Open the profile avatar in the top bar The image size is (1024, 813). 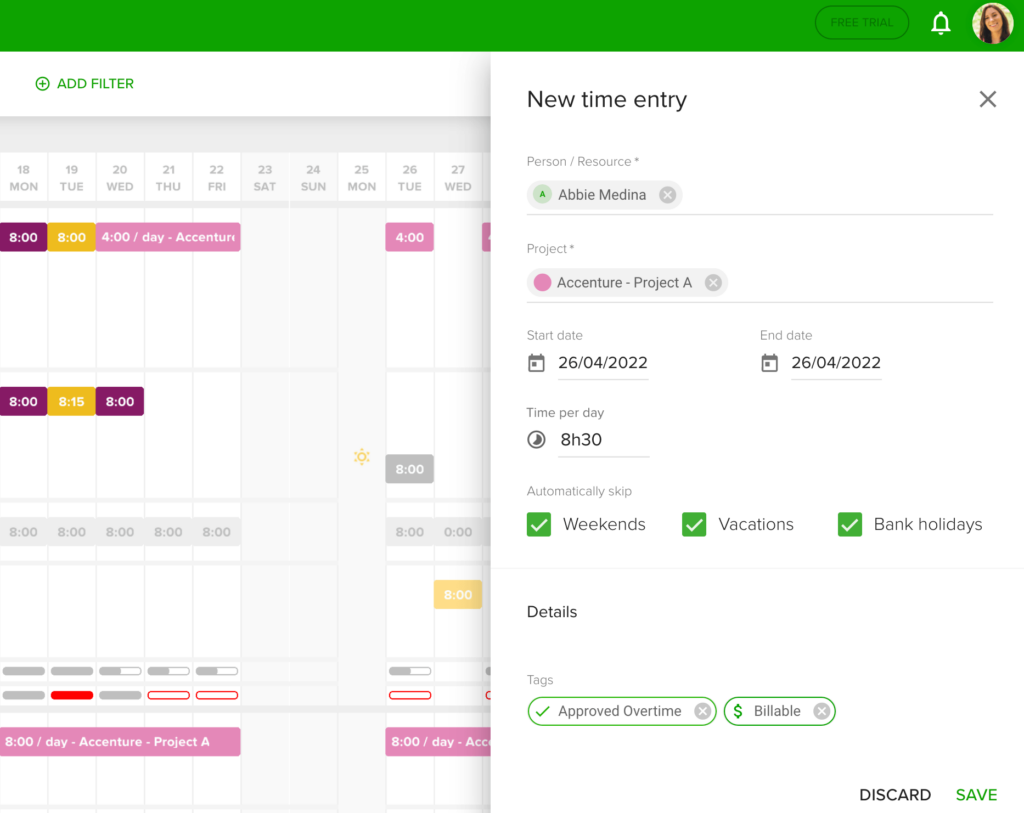pos(992,22)
